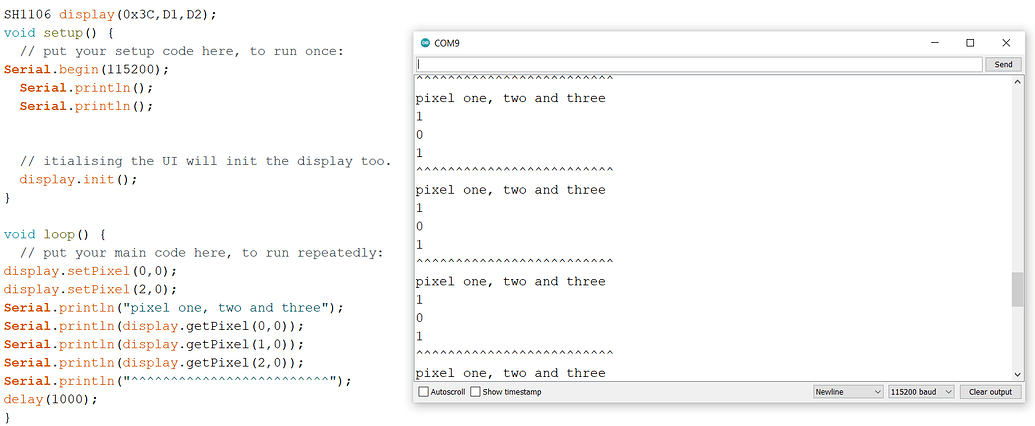Focus the serial message input field

699,64
